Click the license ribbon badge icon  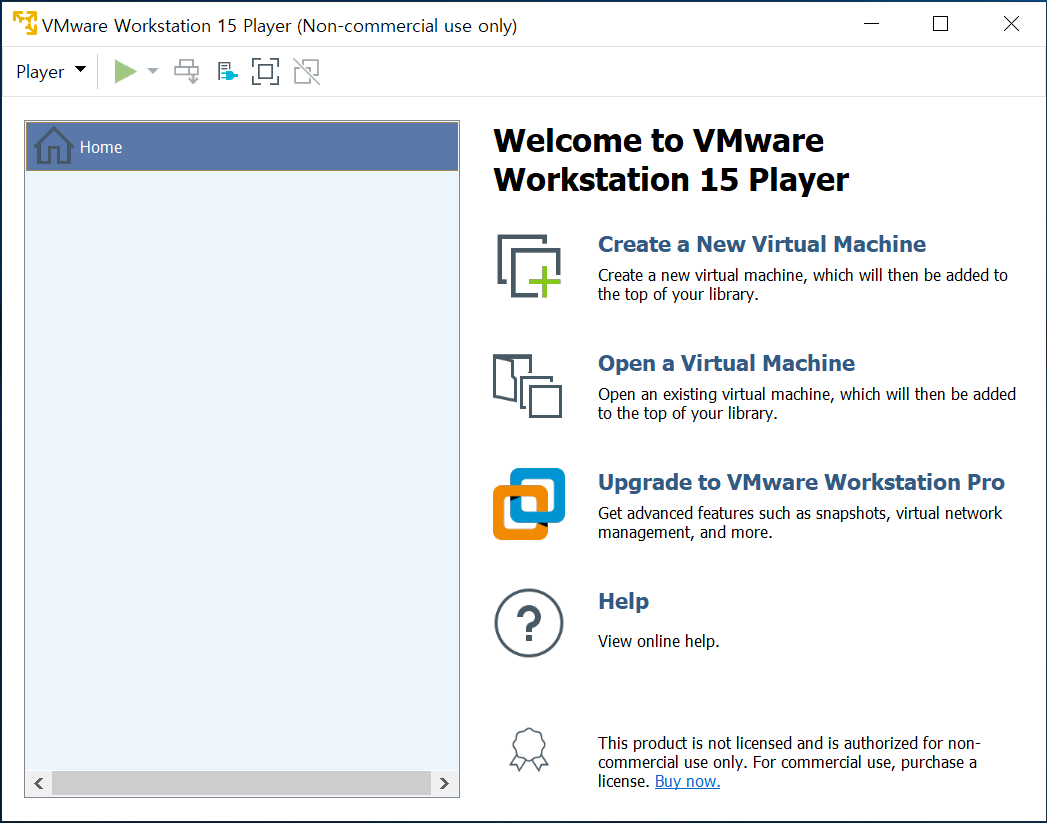(529, 750)
